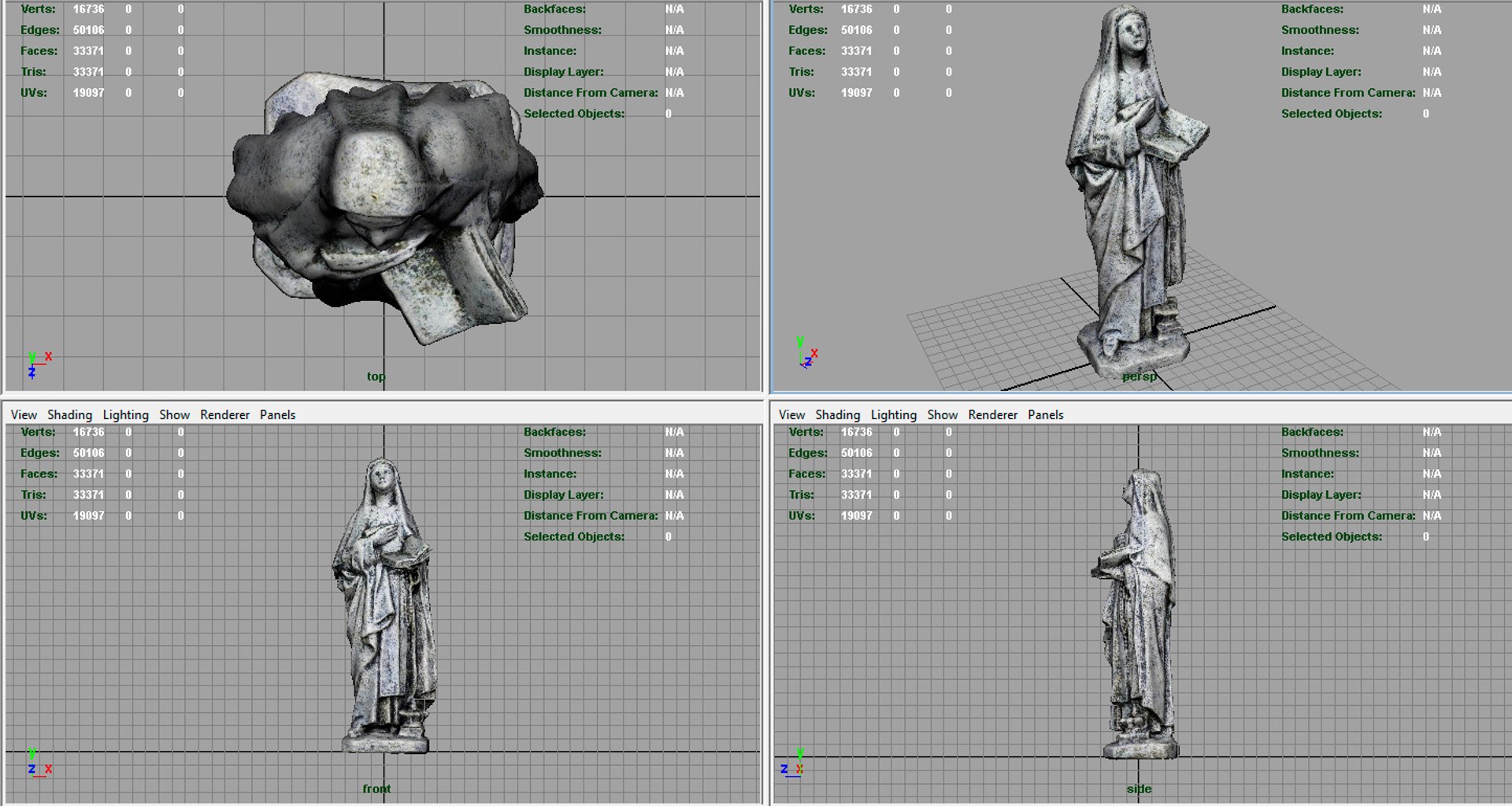This screenshot has width=1512, height=806.
Task: Click the 'persp' camera label
Action: click(1140, 377)
